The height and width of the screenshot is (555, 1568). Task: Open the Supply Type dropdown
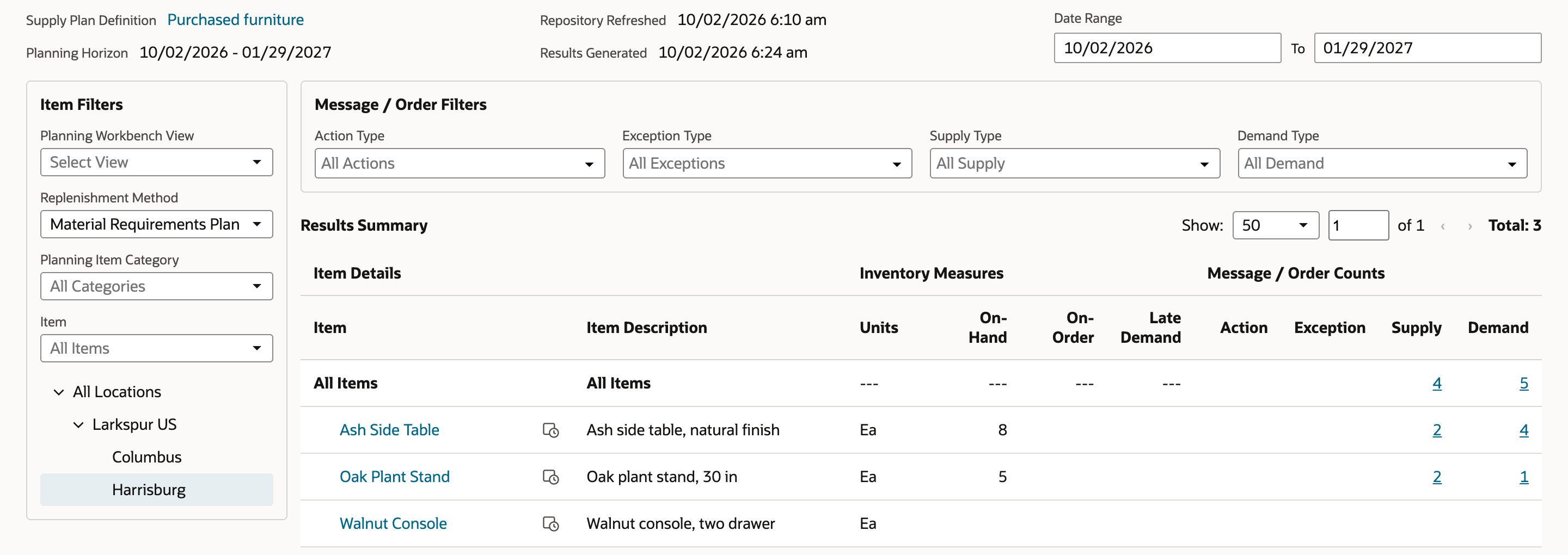coord(1074,164)
